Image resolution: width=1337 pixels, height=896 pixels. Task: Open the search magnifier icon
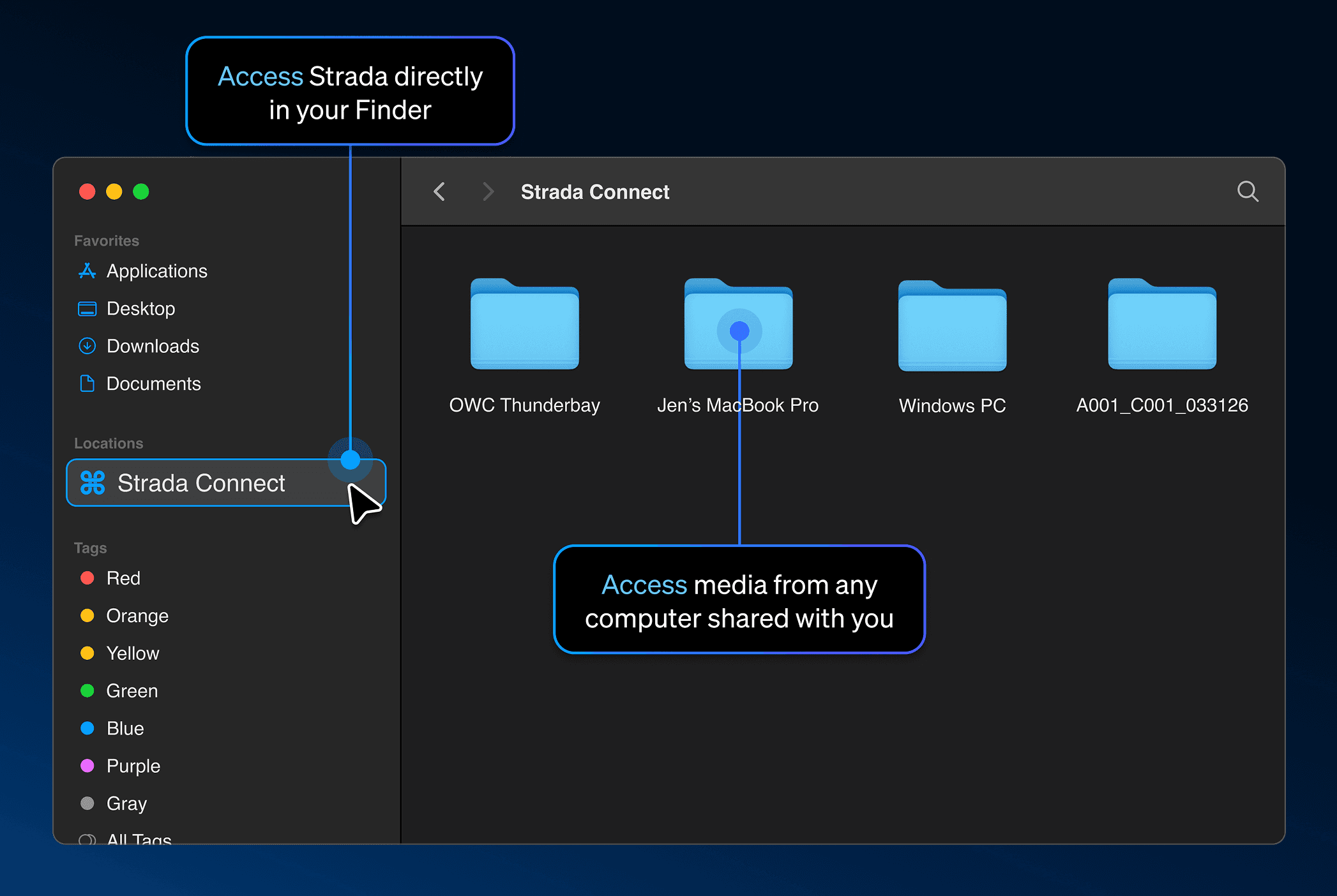(x=1248, y=191)
